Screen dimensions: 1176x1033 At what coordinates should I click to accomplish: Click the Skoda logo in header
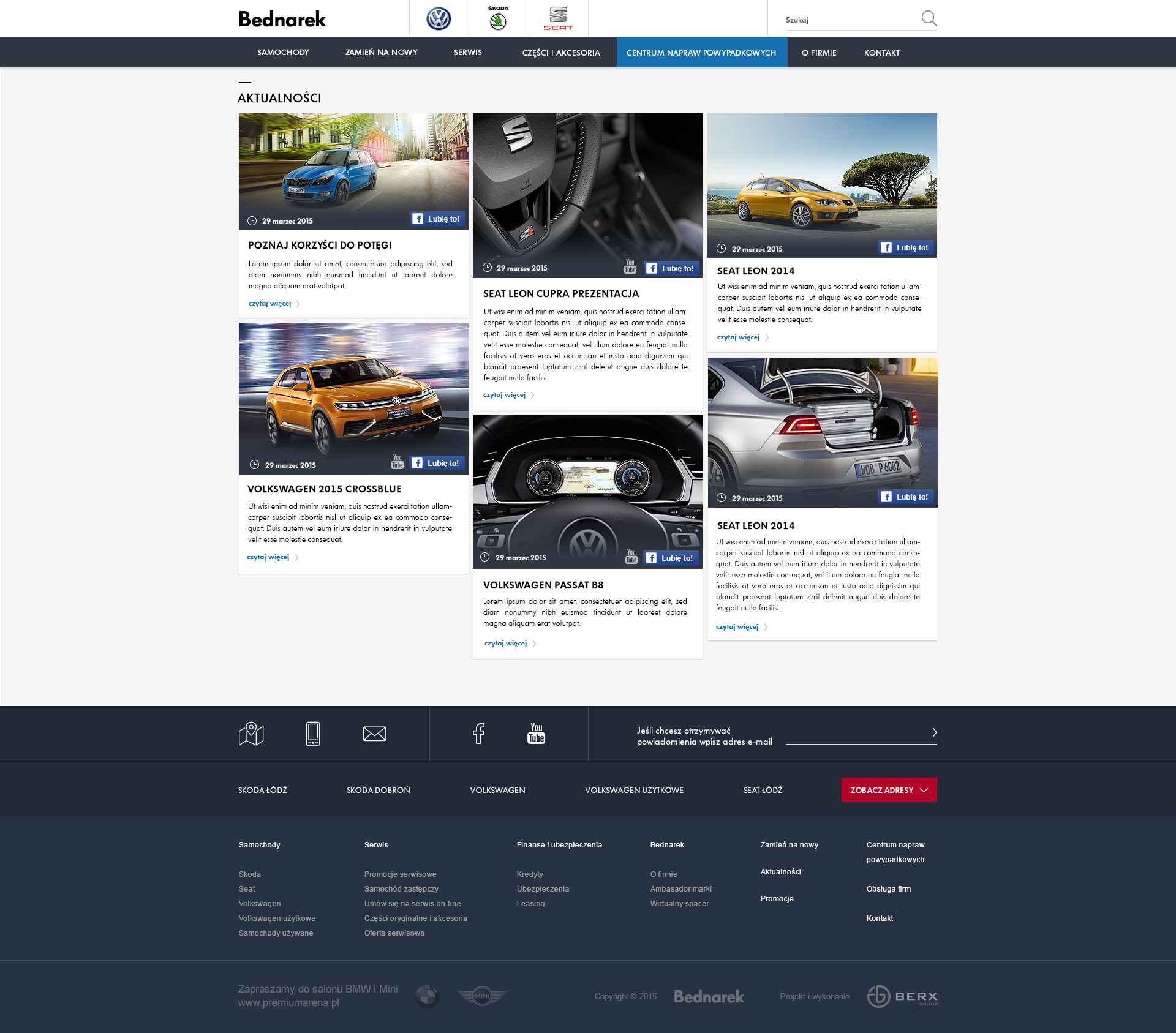[x=498, y=18]
